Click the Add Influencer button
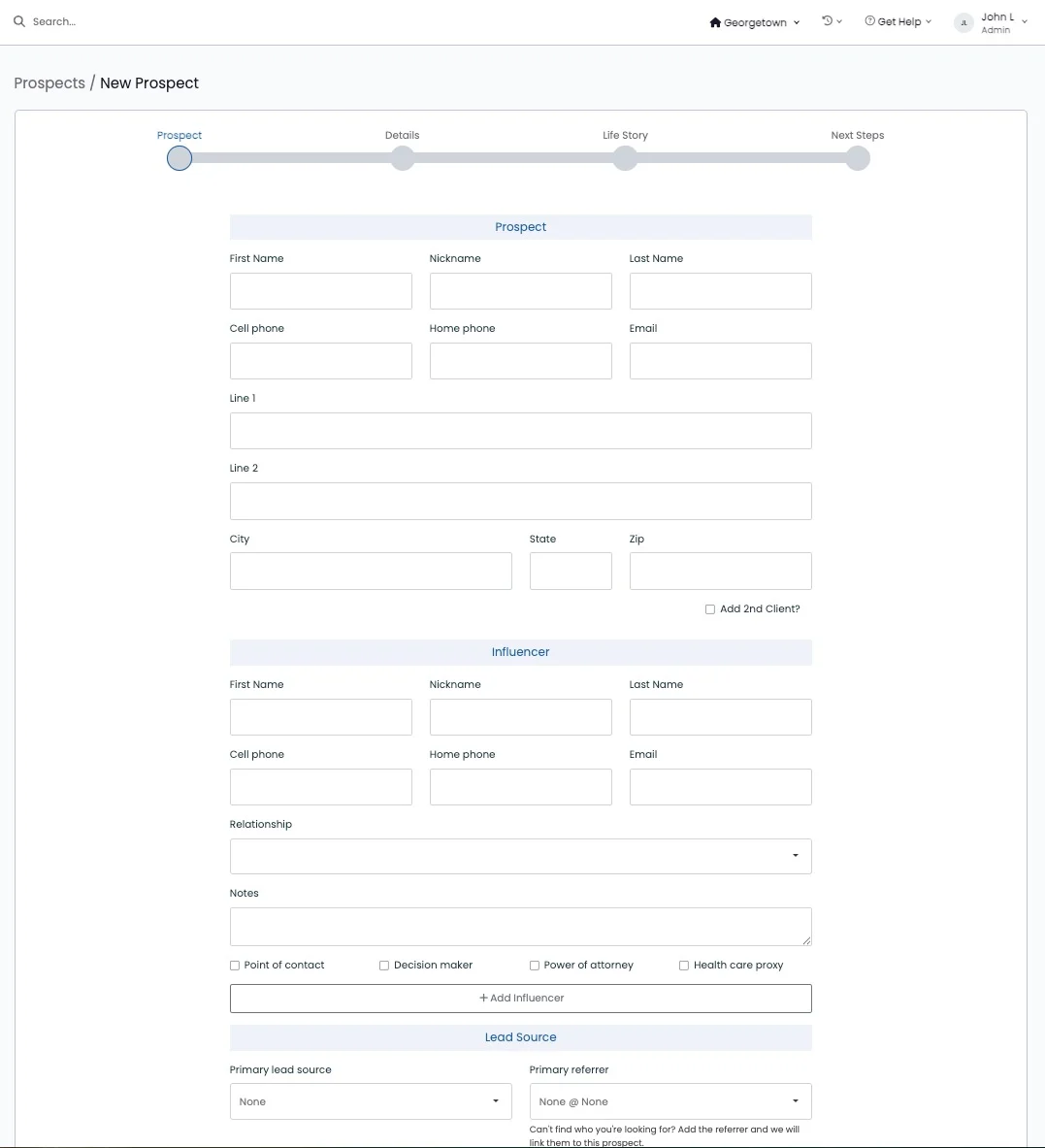The width and height of the screenshot is (1045, 1148). point(520,999)
